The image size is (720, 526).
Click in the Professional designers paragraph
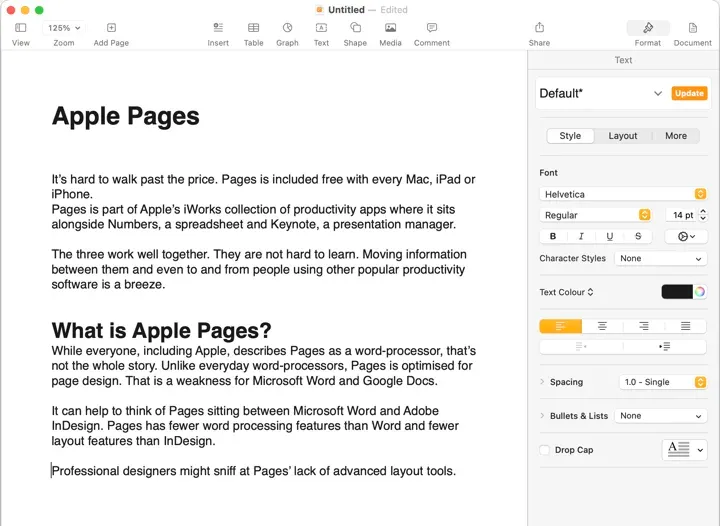(x=253, y=471)
